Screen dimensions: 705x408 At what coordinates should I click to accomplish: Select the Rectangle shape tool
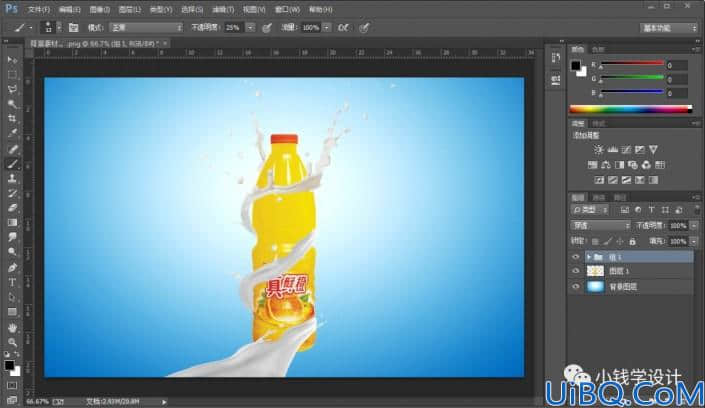coord(12,312)
